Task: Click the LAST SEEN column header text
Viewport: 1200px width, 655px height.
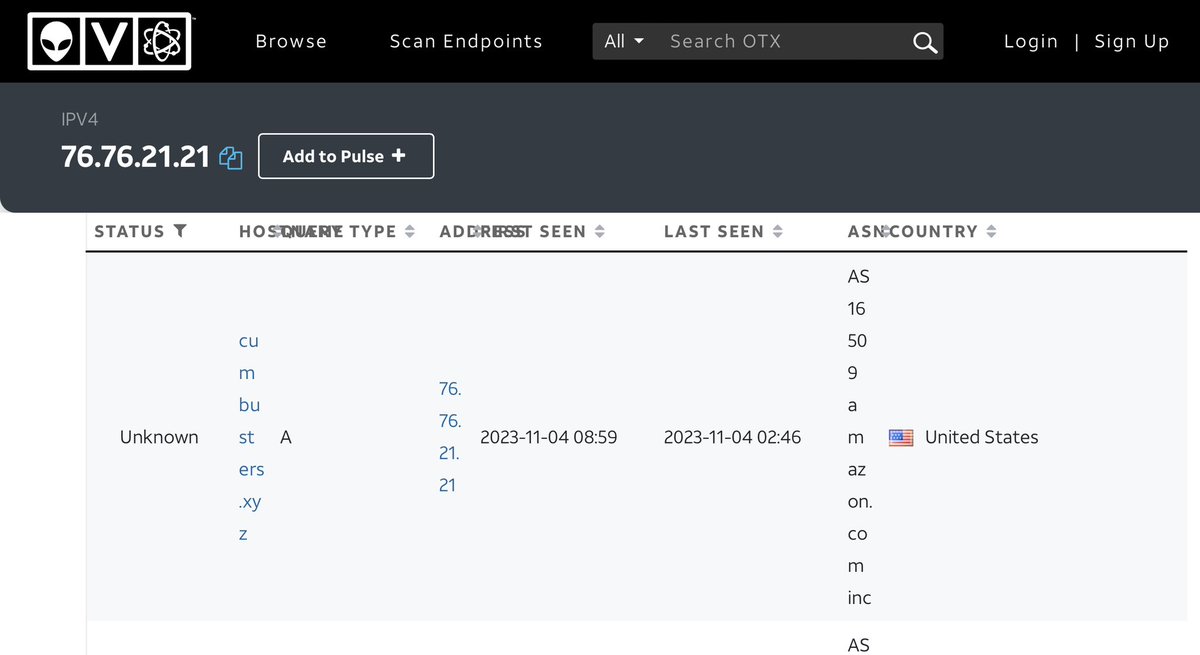Action: click(x=713, y=232)
